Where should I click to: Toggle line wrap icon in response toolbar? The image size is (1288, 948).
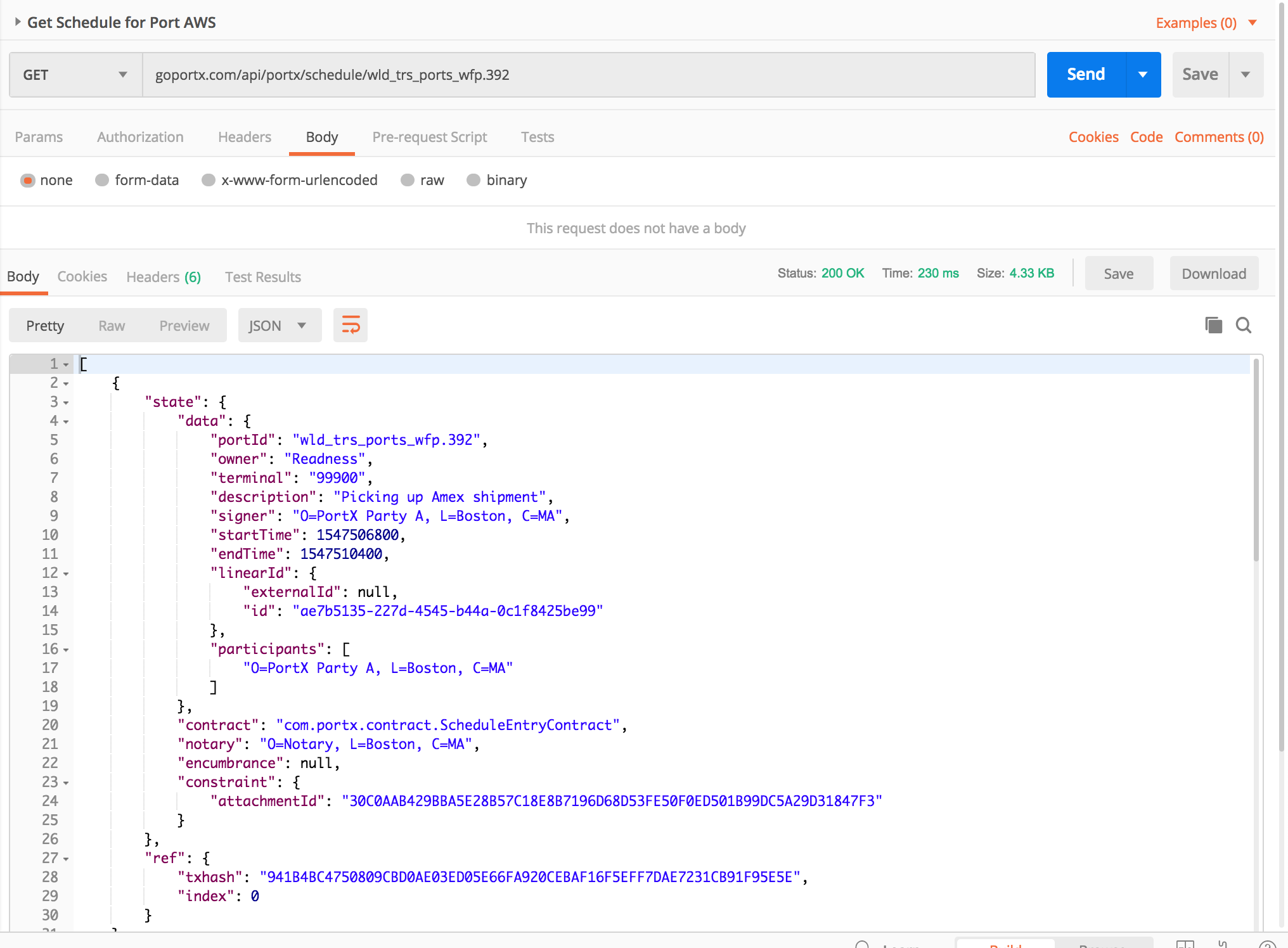coord(351,325)
